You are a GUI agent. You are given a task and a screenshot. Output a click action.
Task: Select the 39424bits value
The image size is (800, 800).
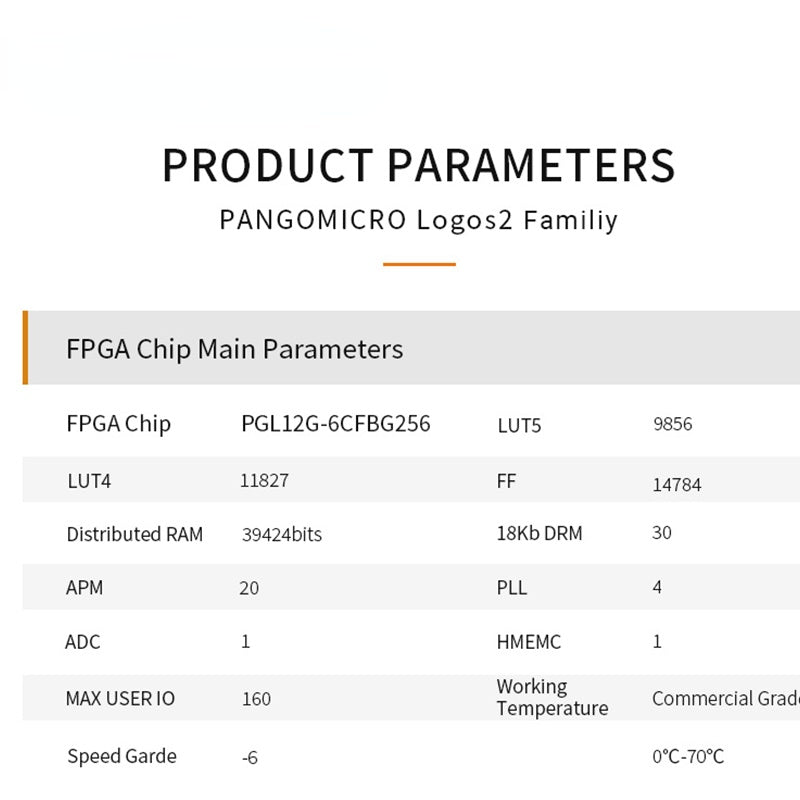coord(282,535)
